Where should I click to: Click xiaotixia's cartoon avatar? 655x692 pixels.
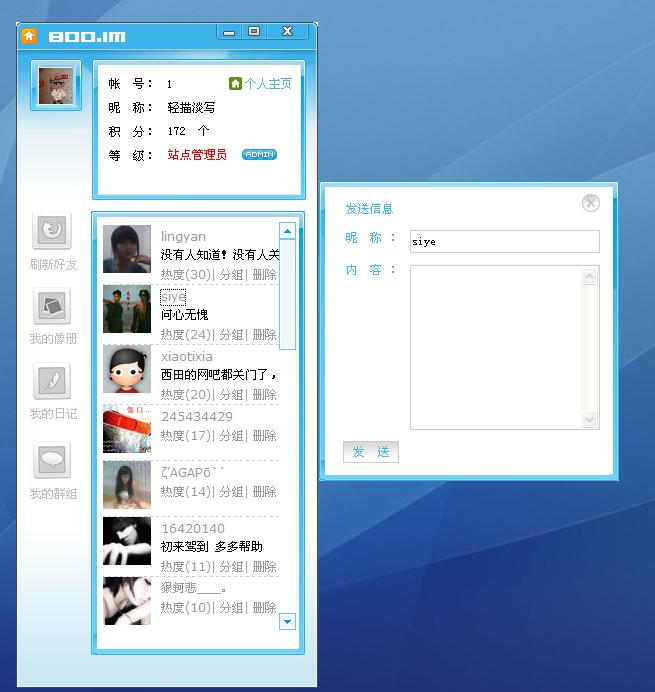tap(127, 369)
